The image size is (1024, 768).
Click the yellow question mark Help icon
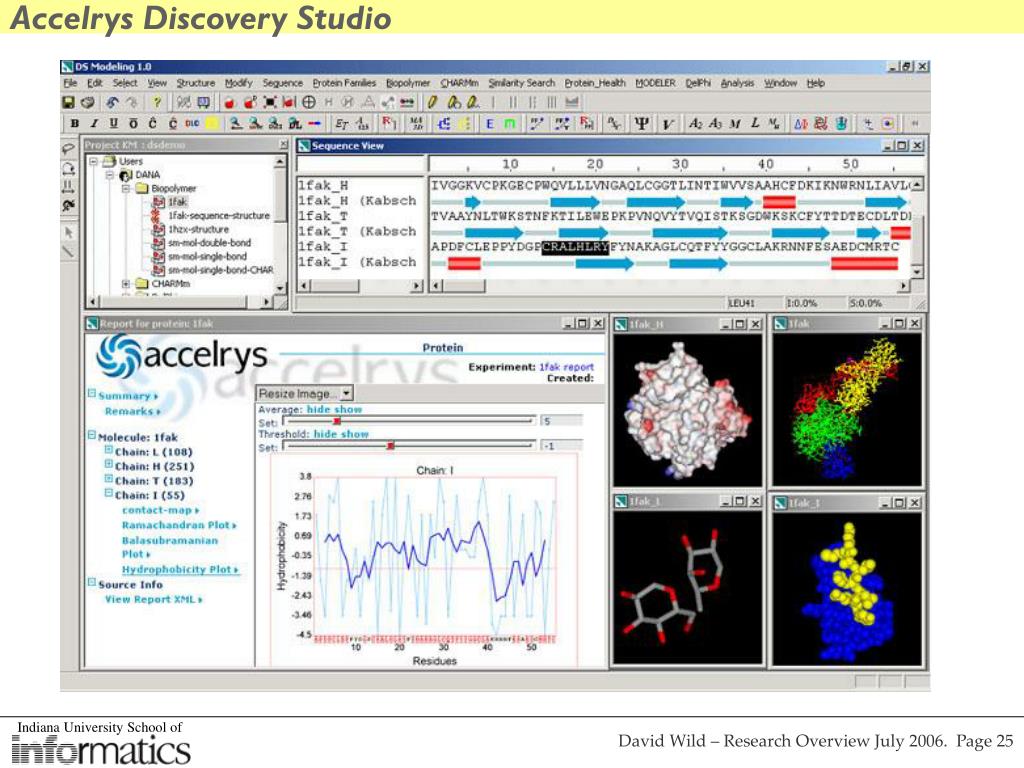pyautogui.click(x=157, y=103)
